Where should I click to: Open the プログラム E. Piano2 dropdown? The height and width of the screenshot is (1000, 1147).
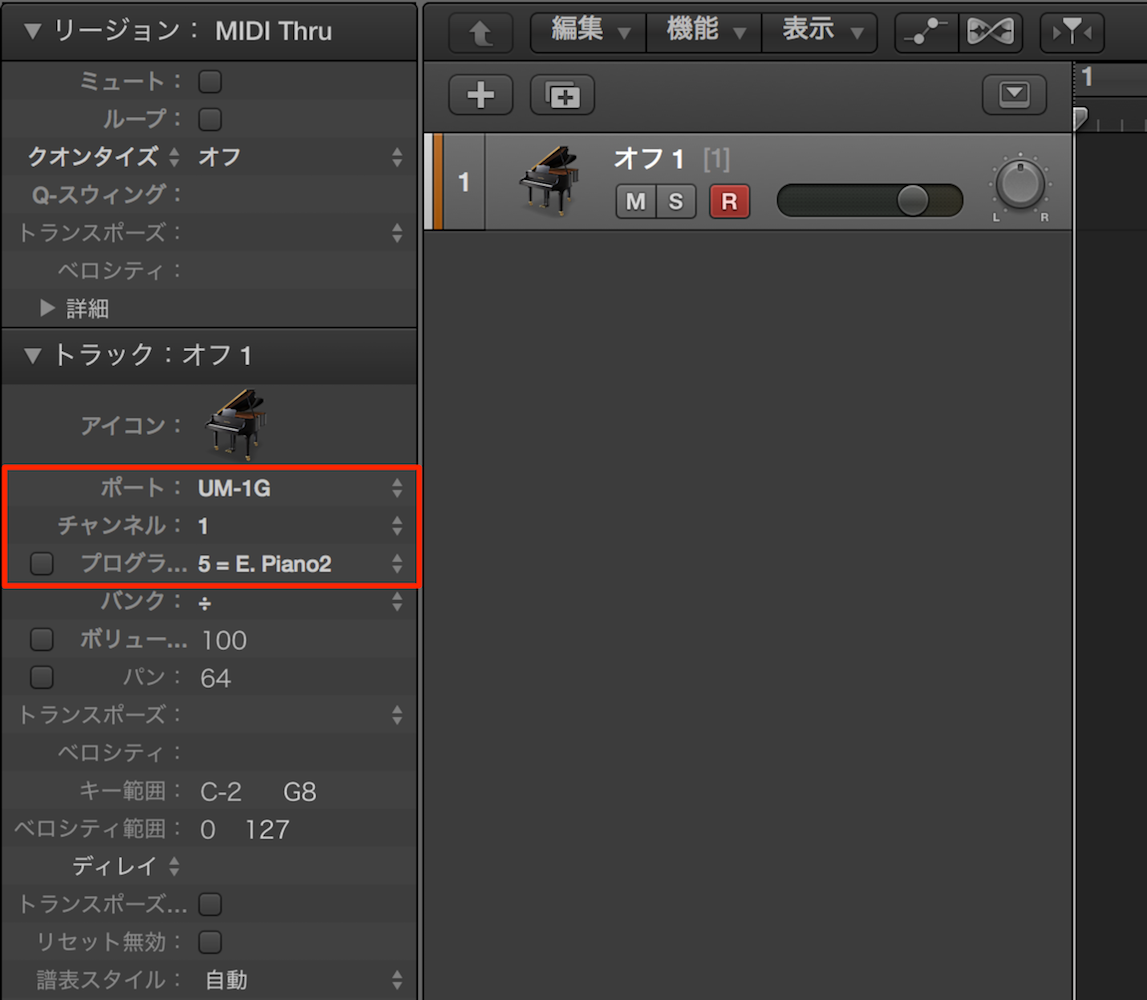click(x=300, y=564)
